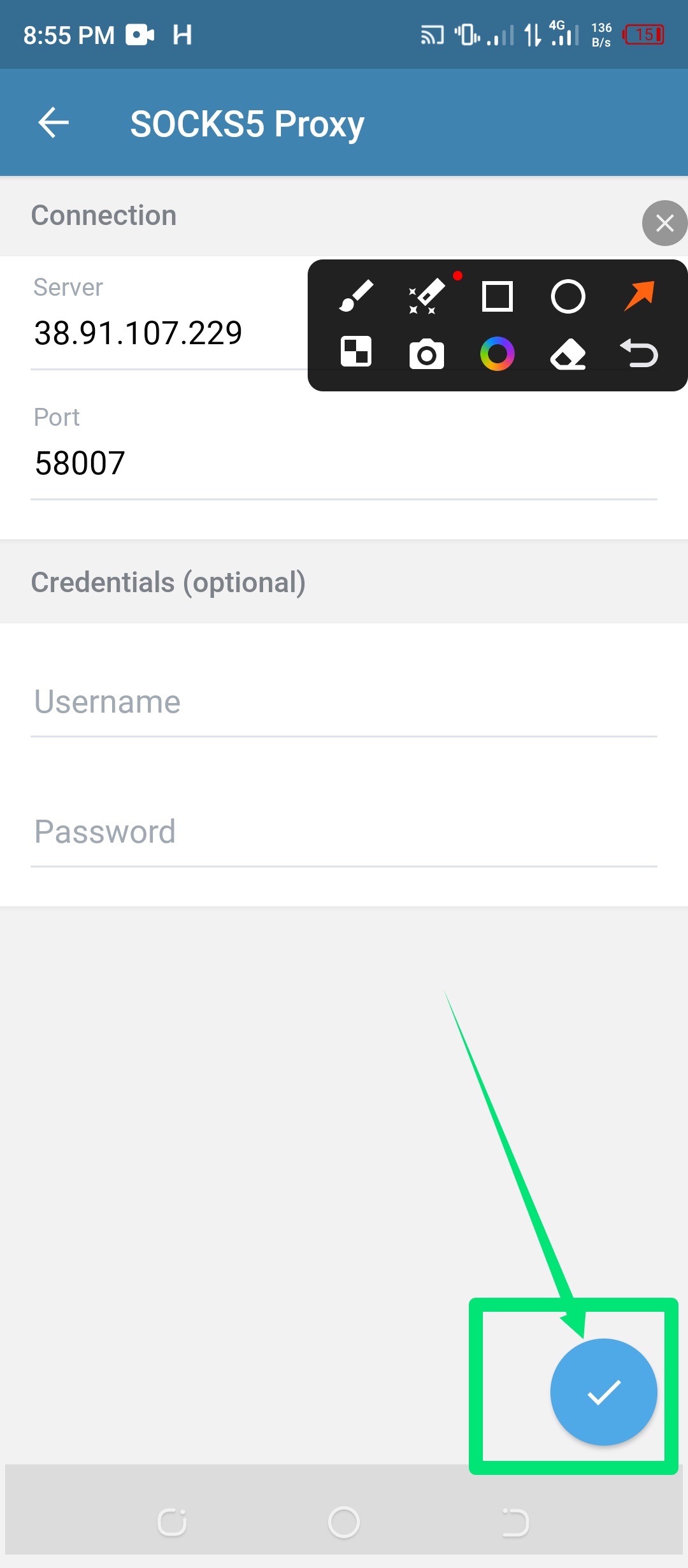Open recent apps from navigation bar

pyautogui.click(x=172, y=1523)
